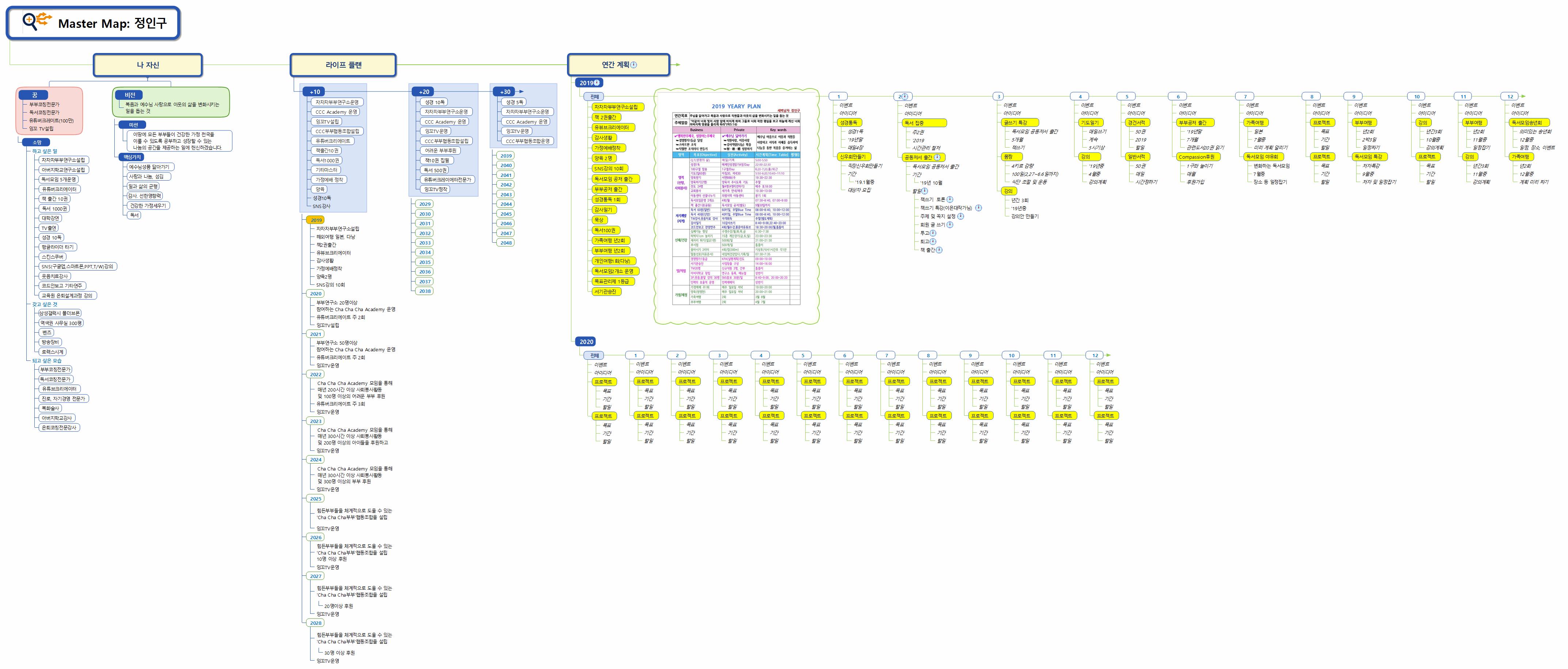Click clock icon next to 퇴고
This screenshot has height=669, width=1568.
pyautogui.click(x=933, y=241)
